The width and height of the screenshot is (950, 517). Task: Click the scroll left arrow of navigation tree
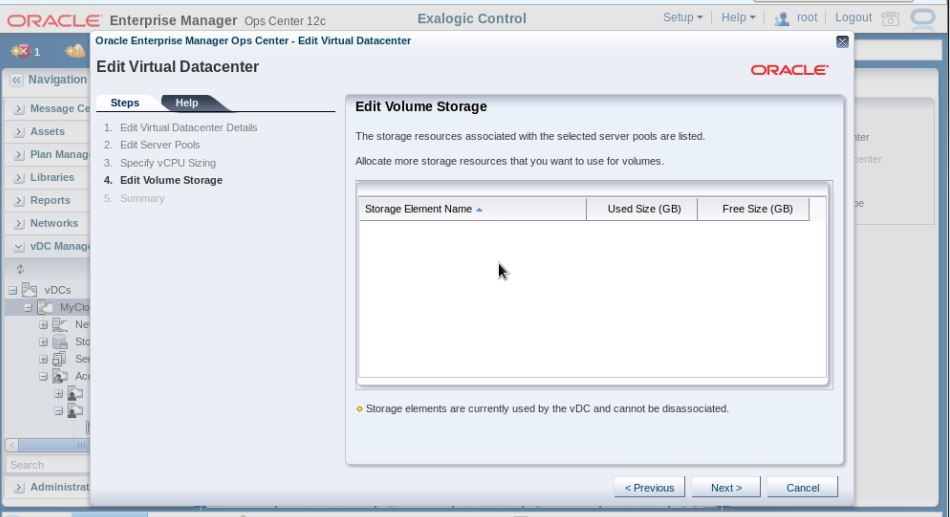[12, 445]
